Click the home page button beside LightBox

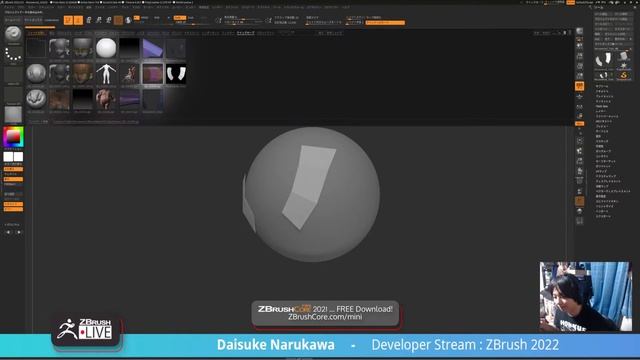12,20
